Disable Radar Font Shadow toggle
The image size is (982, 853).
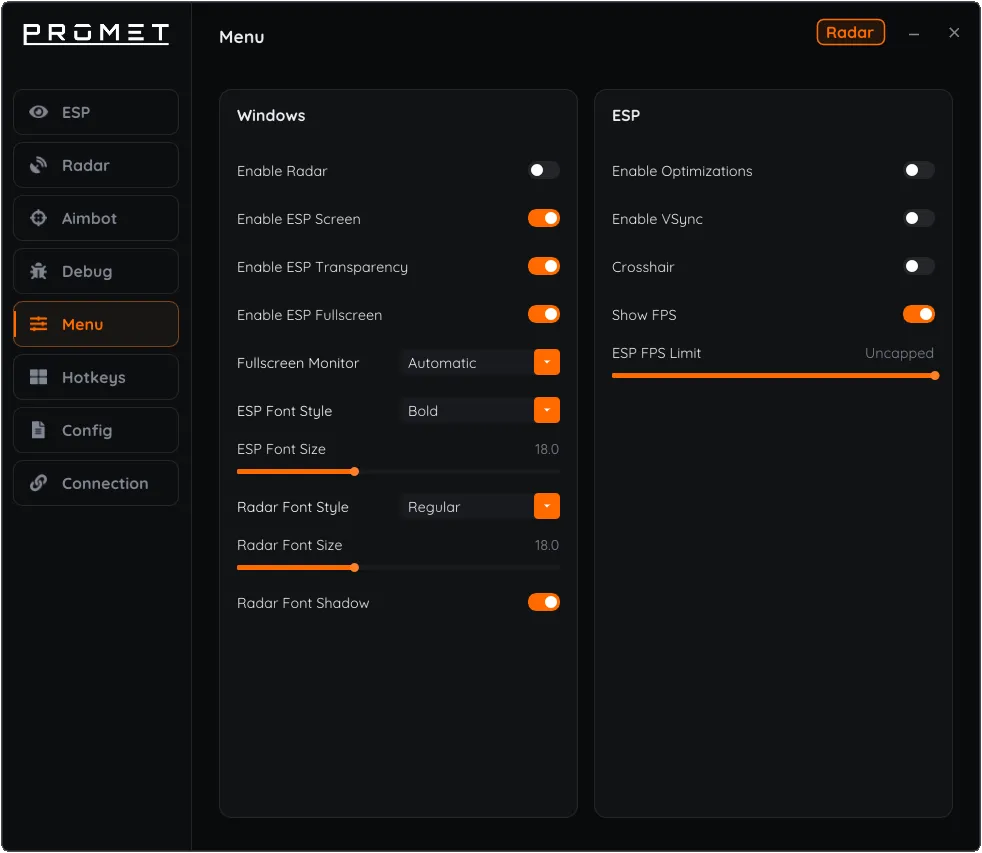tap(544, 602)
